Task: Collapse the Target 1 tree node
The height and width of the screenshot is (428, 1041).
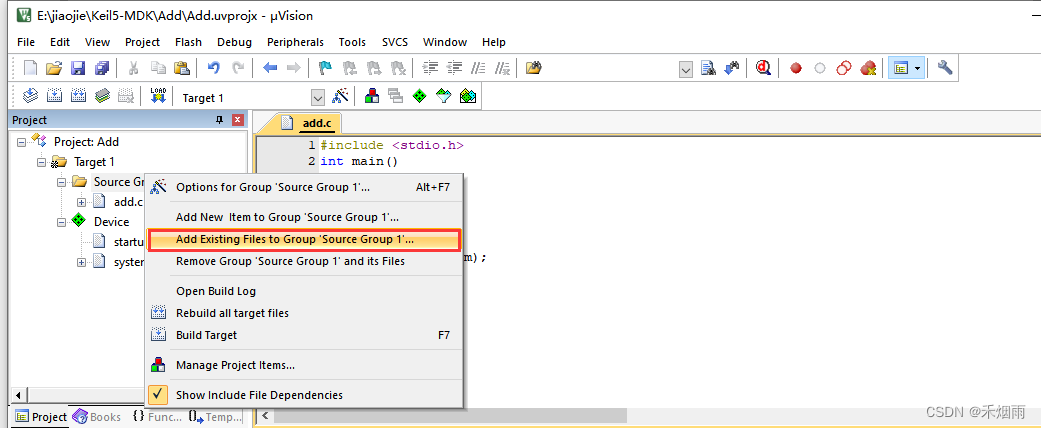Action: [x=42, y=162]
